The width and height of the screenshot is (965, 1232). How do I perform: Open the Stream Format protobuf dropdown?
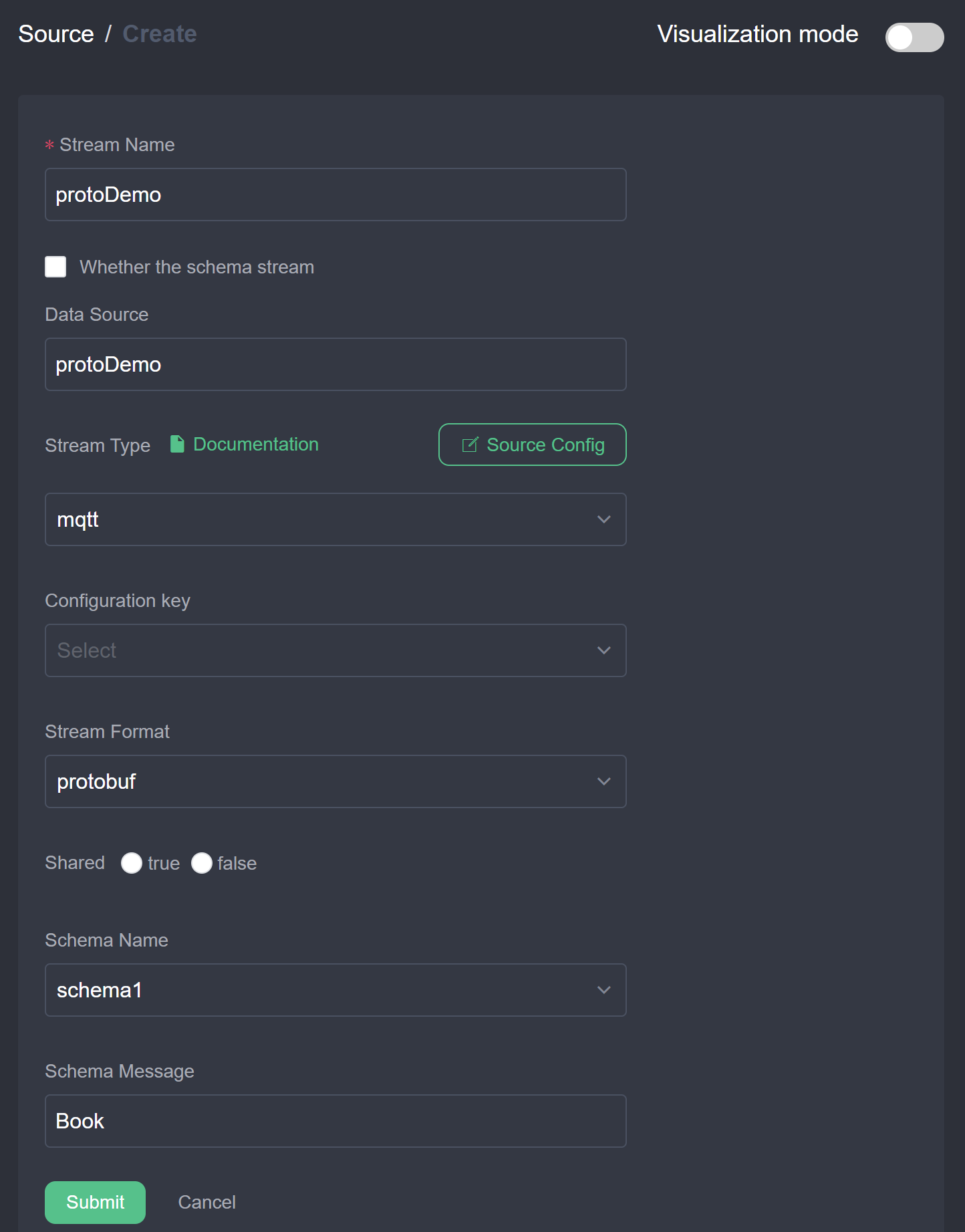click(x=335, y=781)
